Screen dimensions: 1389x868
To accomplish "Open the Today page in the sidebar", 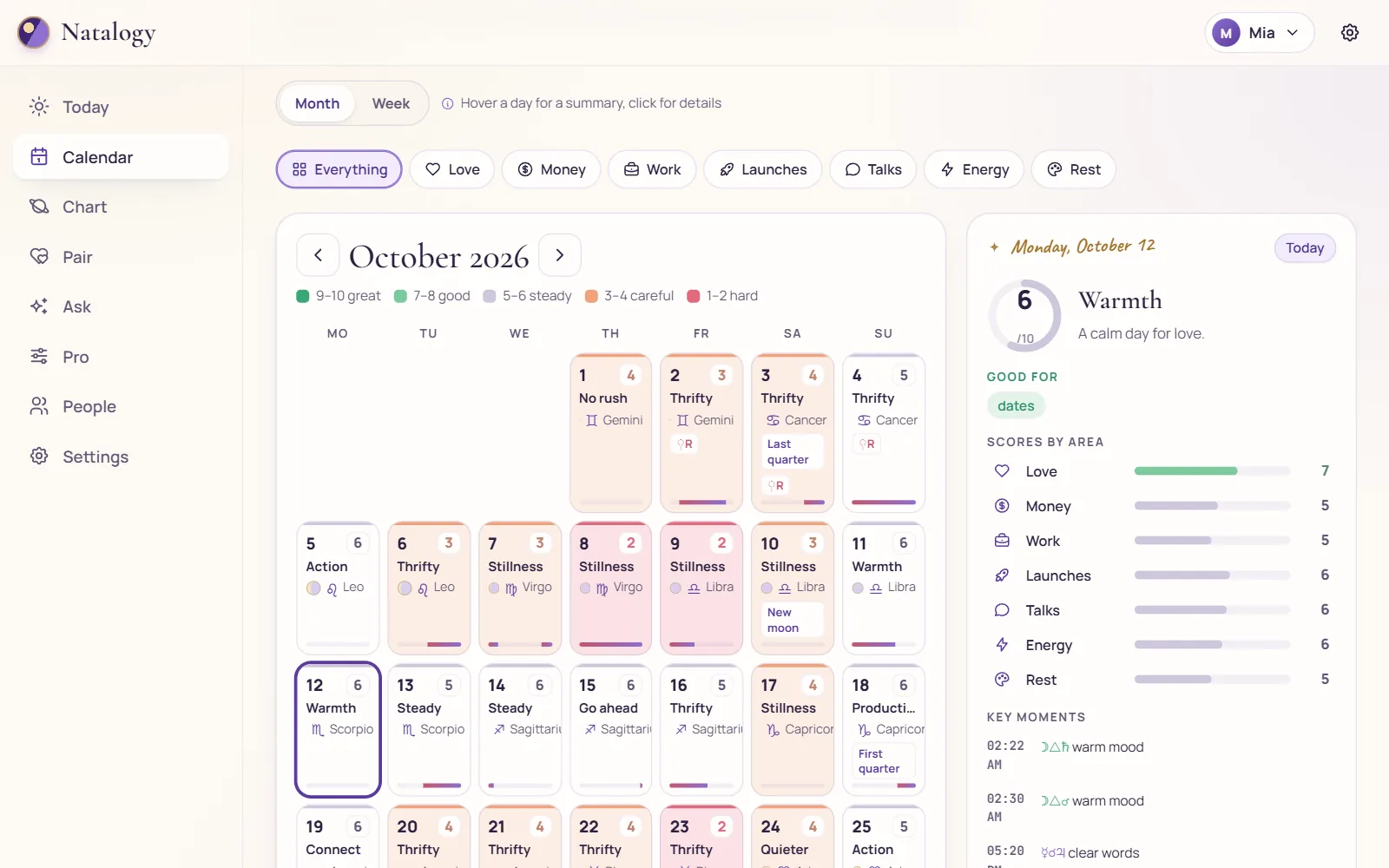I will (121, 107).
